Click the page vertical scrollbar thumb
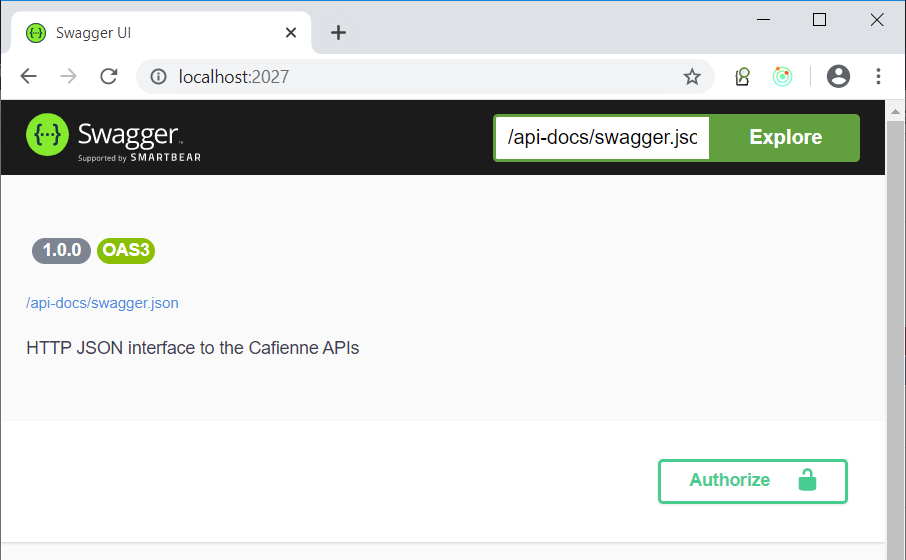The width and height of the screenshot is (906, 560). point(896,340)
